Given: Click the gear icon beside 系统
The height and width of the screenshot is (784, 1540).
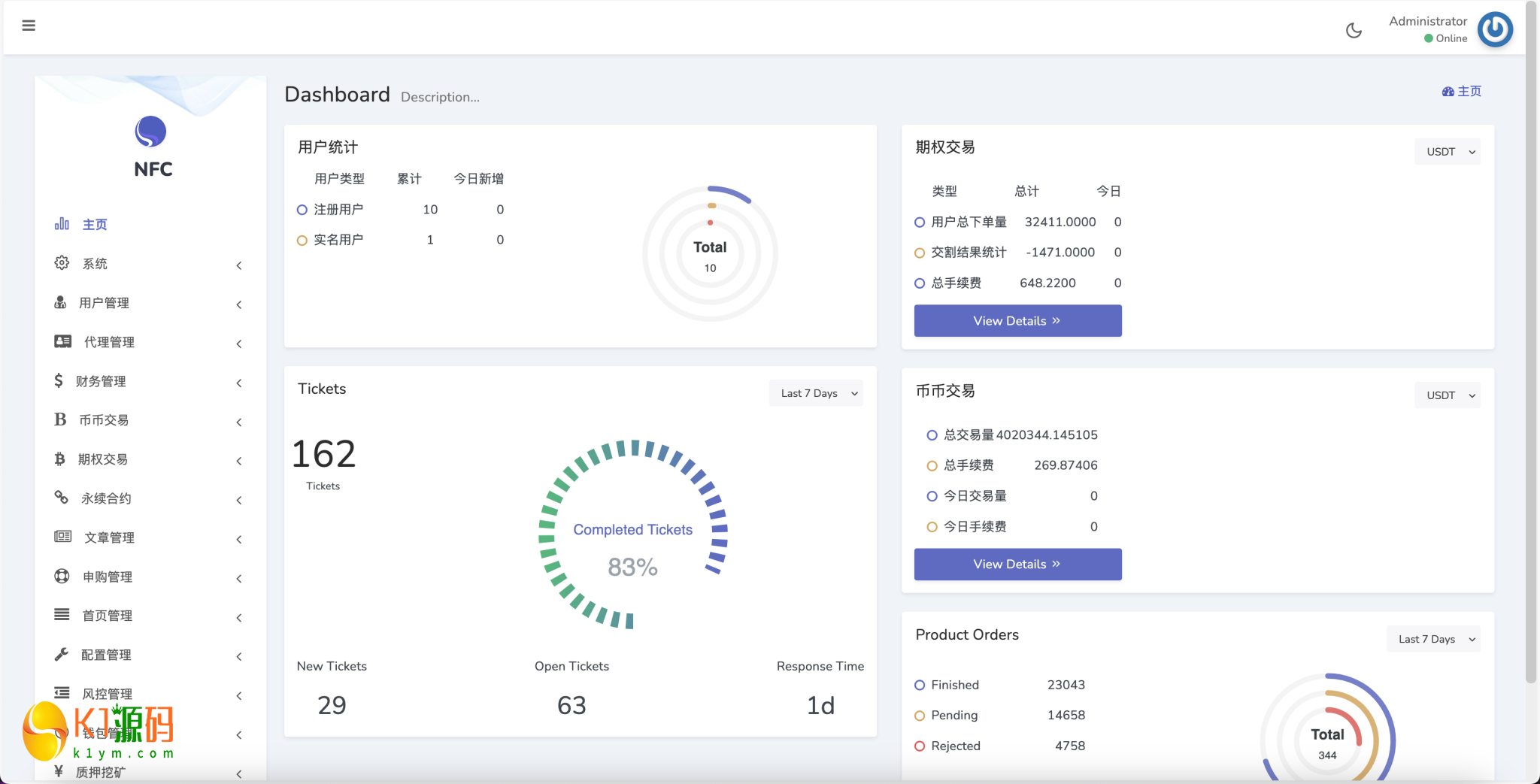Looking at the screenshot, I should pos(62,263).
